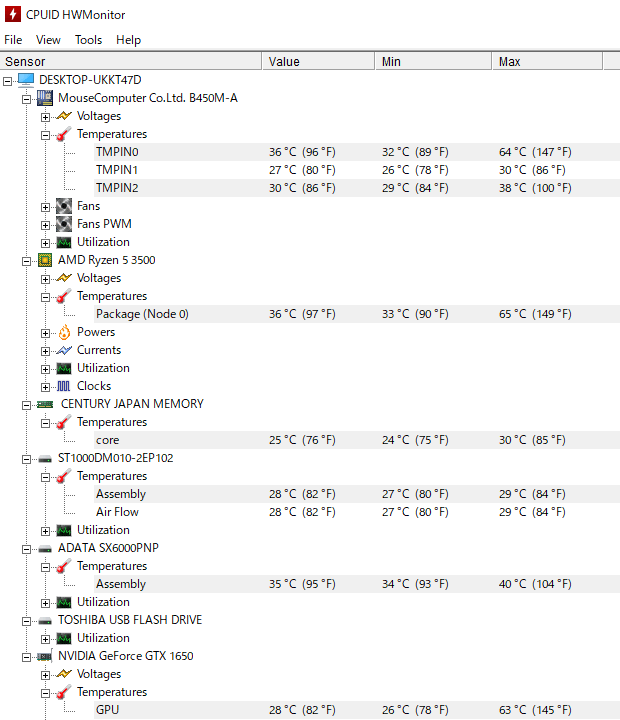Select the Air Flow row
This screenshot has width=620, height=720.
click(x=357, y=512)
